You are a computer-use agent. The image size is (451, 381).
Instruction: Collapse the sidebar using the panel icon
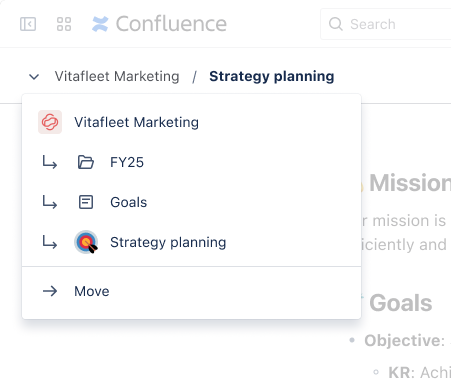click(28, 24)
